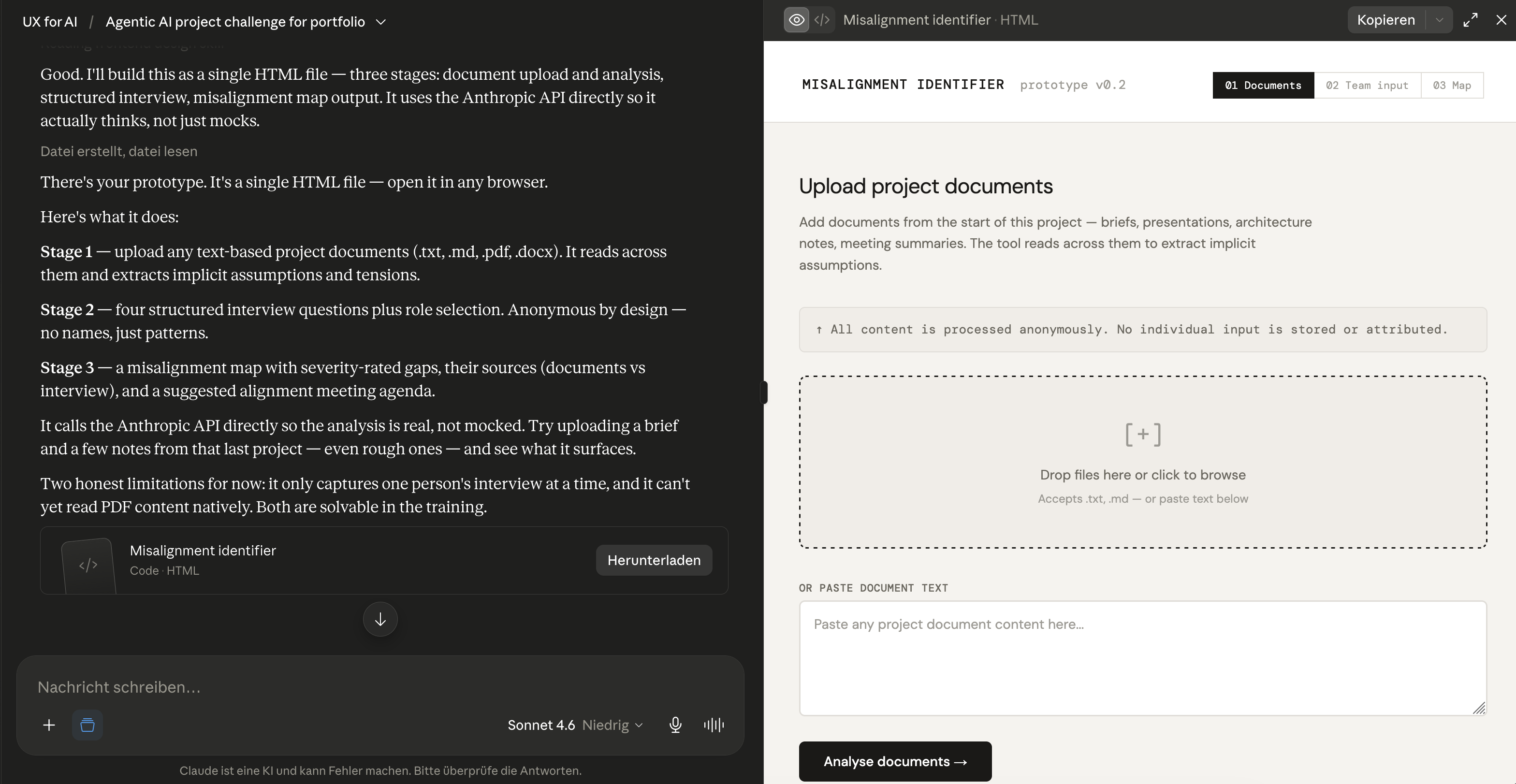Click the artifact panel title Misalignment identifier · HTML
The height and width of the screenshot is (784, 1516).
[940, 20]
